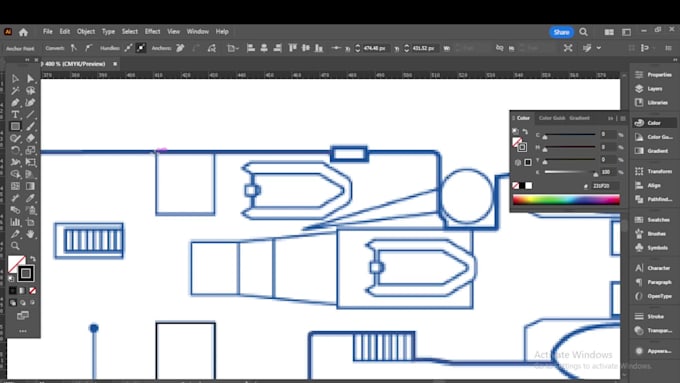Open the Window menu
This screenshot has width=680, height=383.
pos(198,32)
